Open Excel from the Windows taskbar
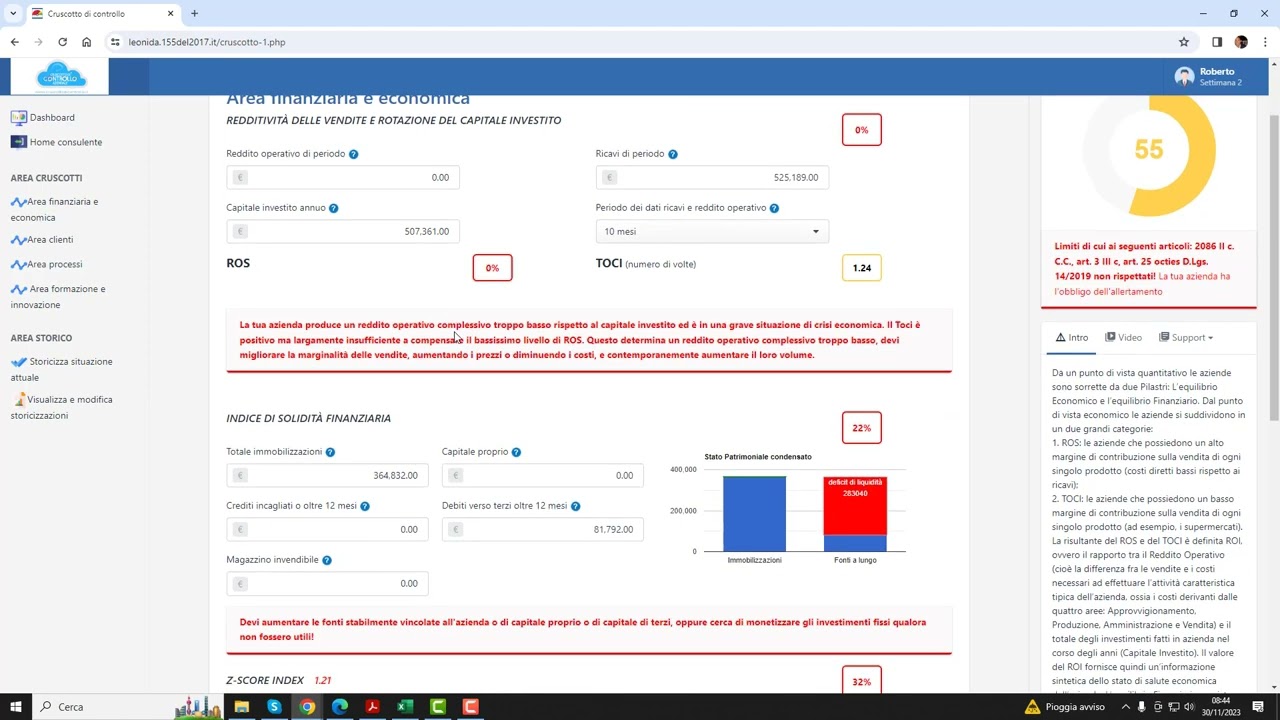Image resolution: width=1280 pixels, height=720 pixels. point(405,707)
